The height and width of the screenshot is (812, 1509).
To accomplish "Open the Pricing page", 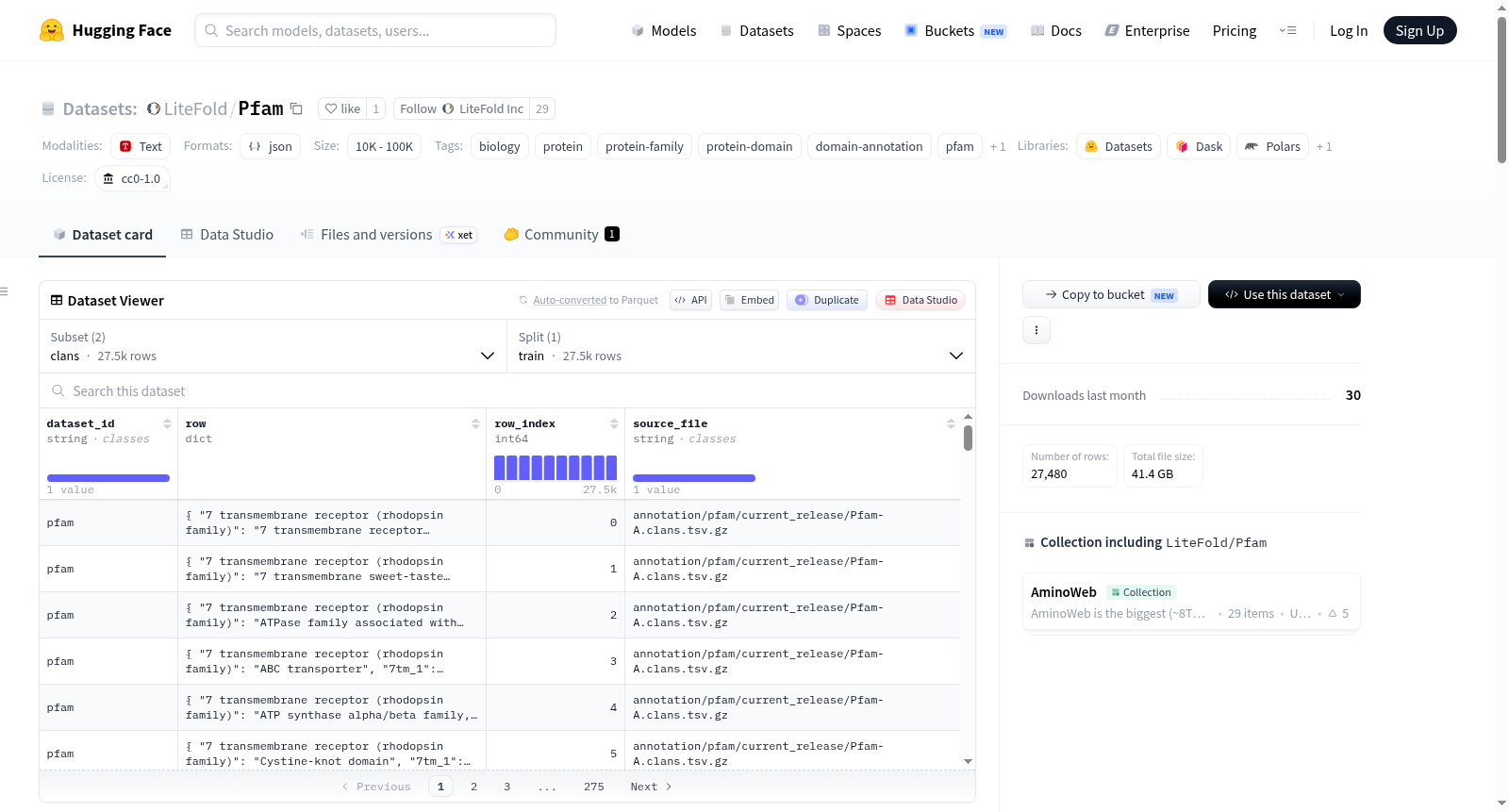I will tap(1235, 30).
